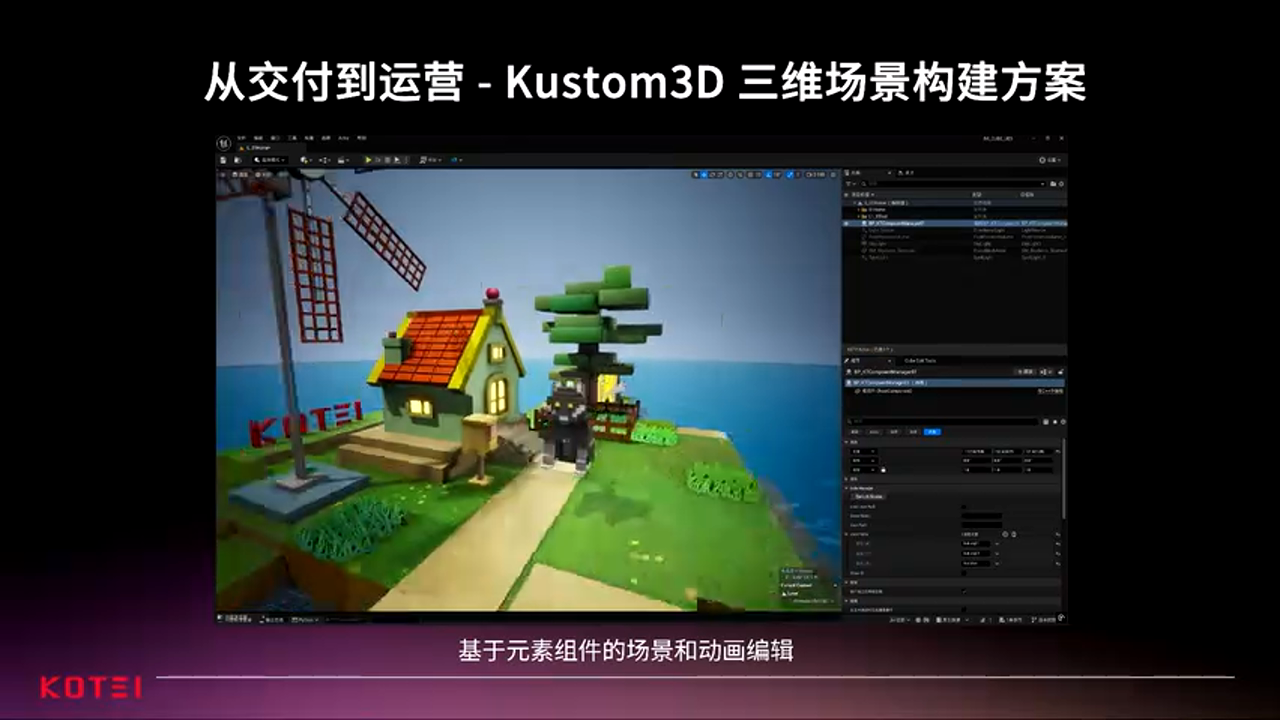Click the Outliner settings gear icon

click(1061, 184)
